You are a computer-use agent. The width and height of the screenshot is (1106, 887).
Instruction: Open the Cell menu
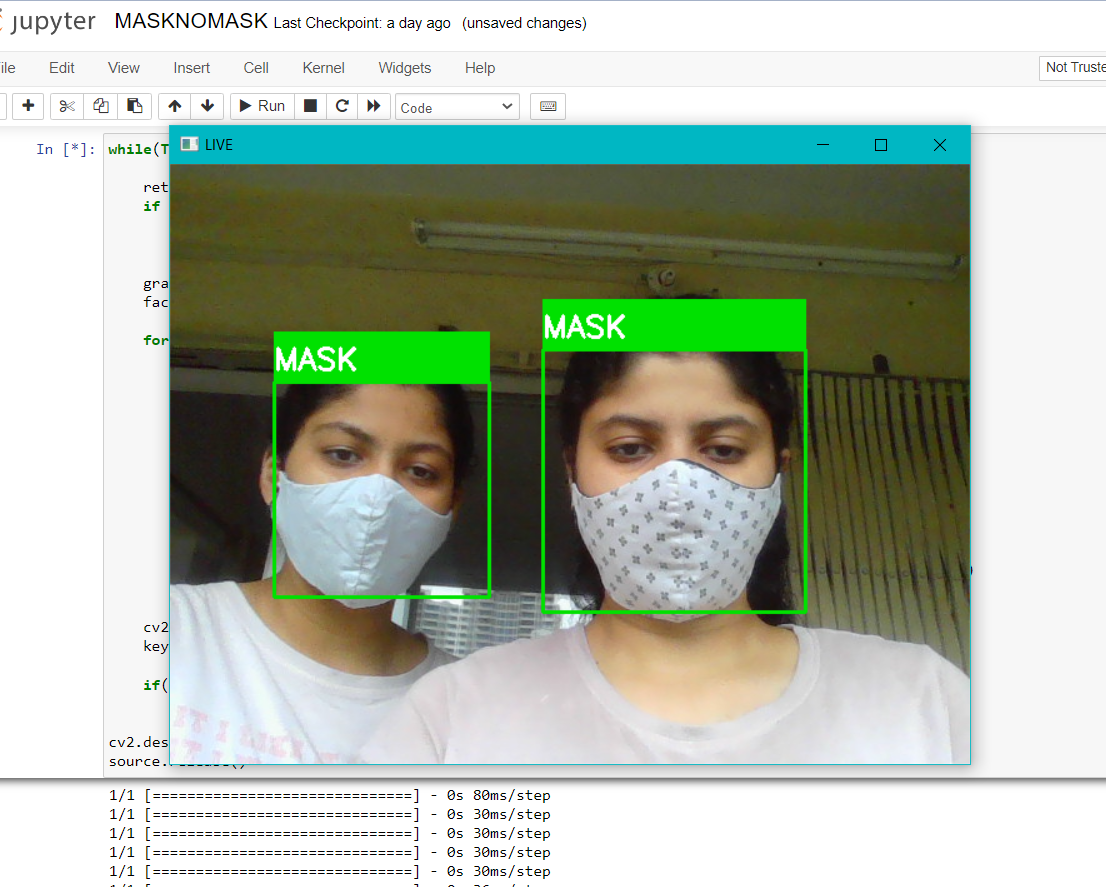coord(255,68)
